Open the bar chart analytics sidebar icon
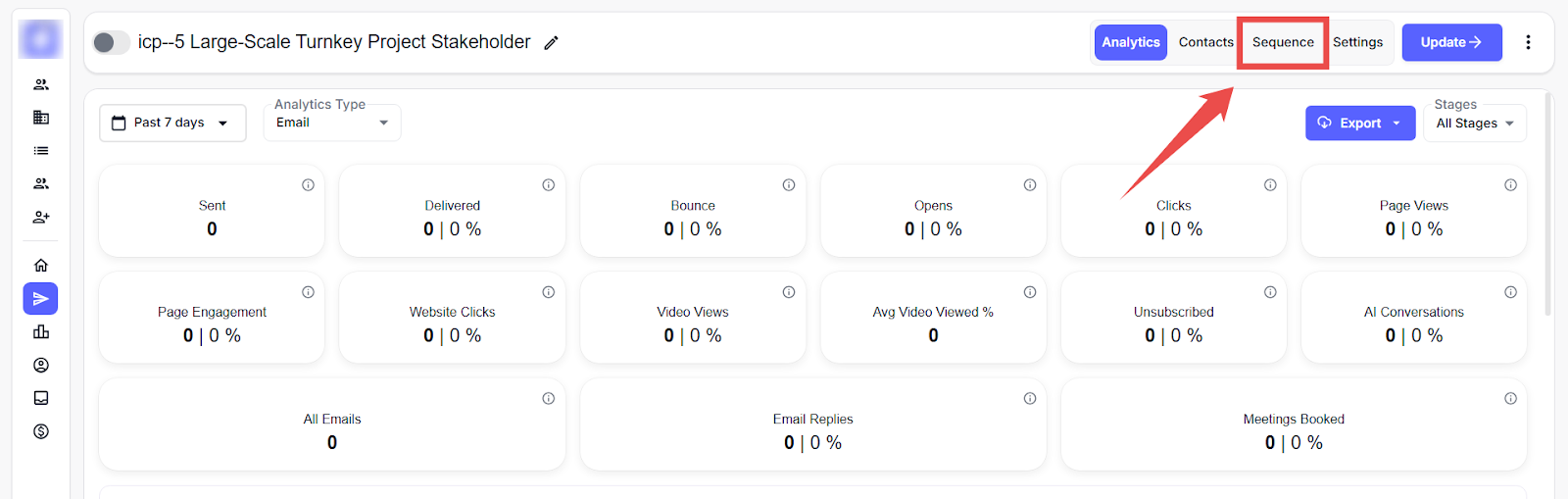 coord(41,332)
